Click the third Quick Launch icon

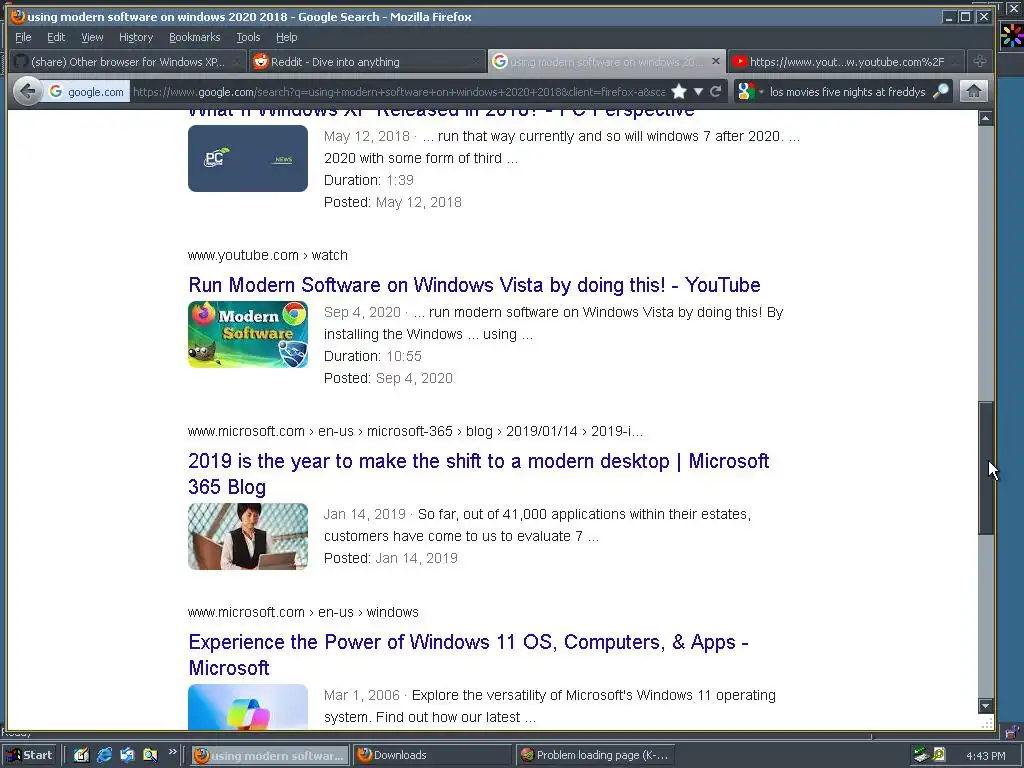click(127, 755)
